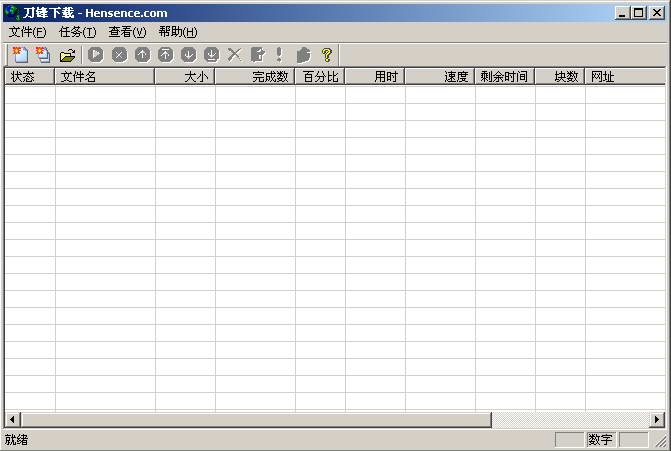Image resolution: width=671 pixels, height=451 pixels.
Task: Click the 就绪 status bar text
Action: tap(16, 439)
